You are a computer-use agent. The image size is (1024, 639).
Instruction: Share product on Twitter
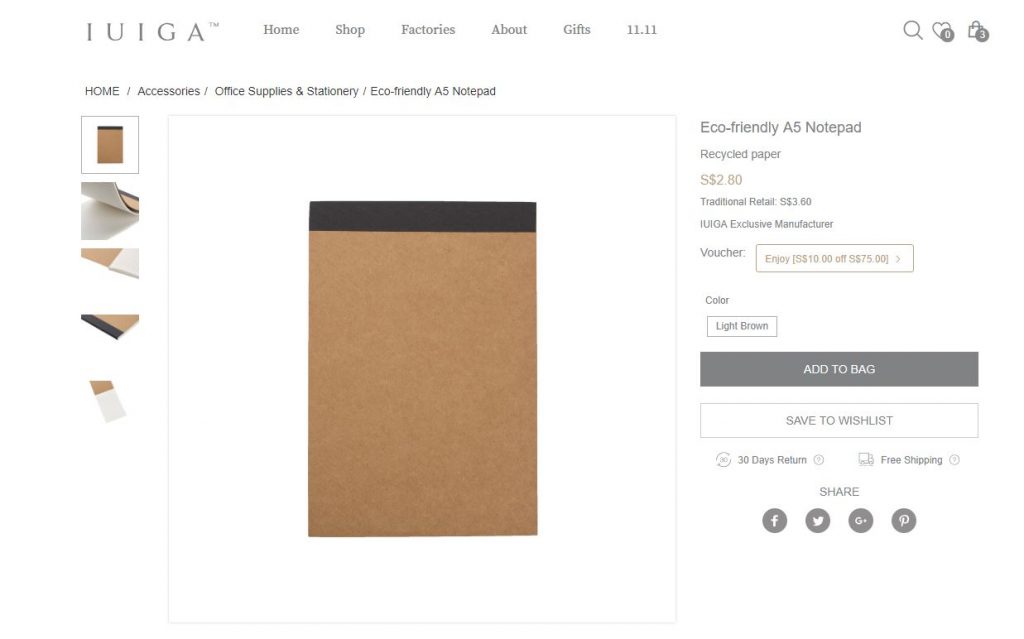pyautogui.click(x=818, y=521)
